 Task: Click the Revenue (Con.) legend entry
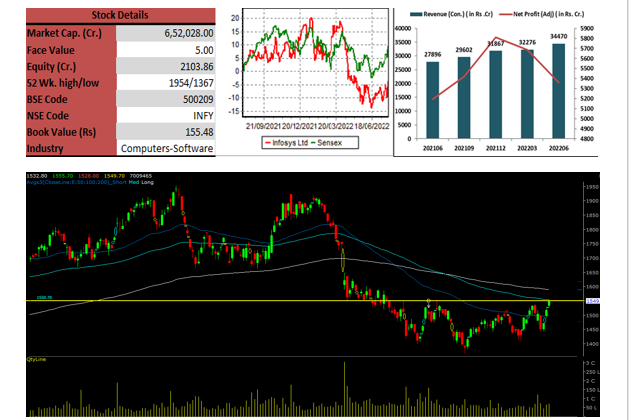tap(451, 14)
